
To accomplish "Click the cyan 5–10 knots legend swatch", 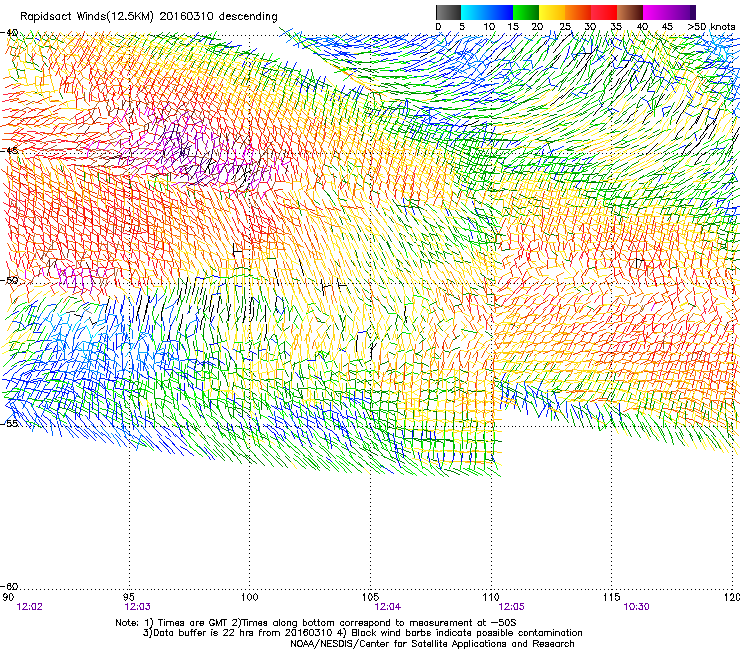I will pos(474,12).
